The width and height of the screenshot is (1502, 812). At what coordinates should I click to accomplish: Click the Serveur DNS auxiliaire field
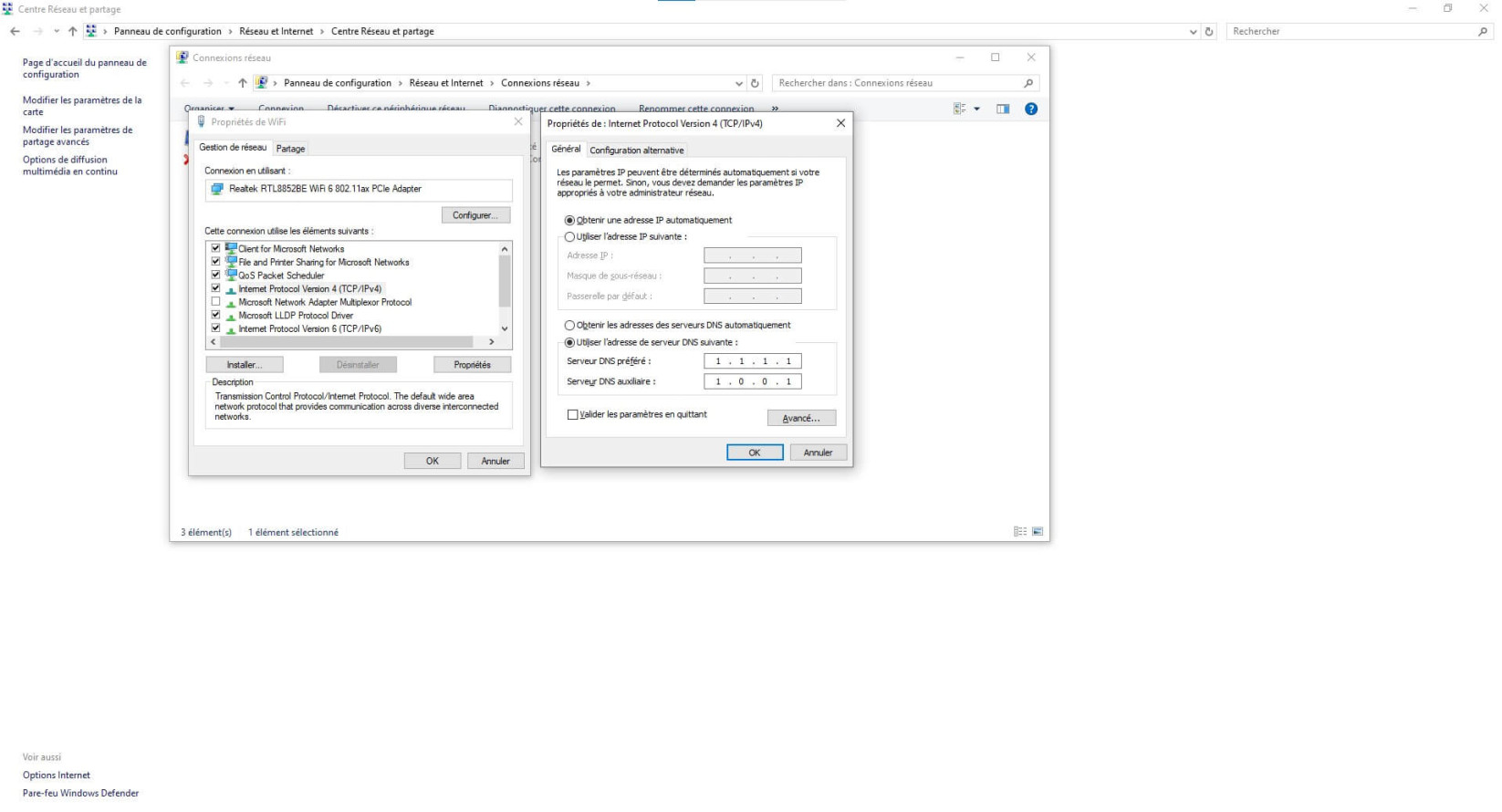[753, 382]
